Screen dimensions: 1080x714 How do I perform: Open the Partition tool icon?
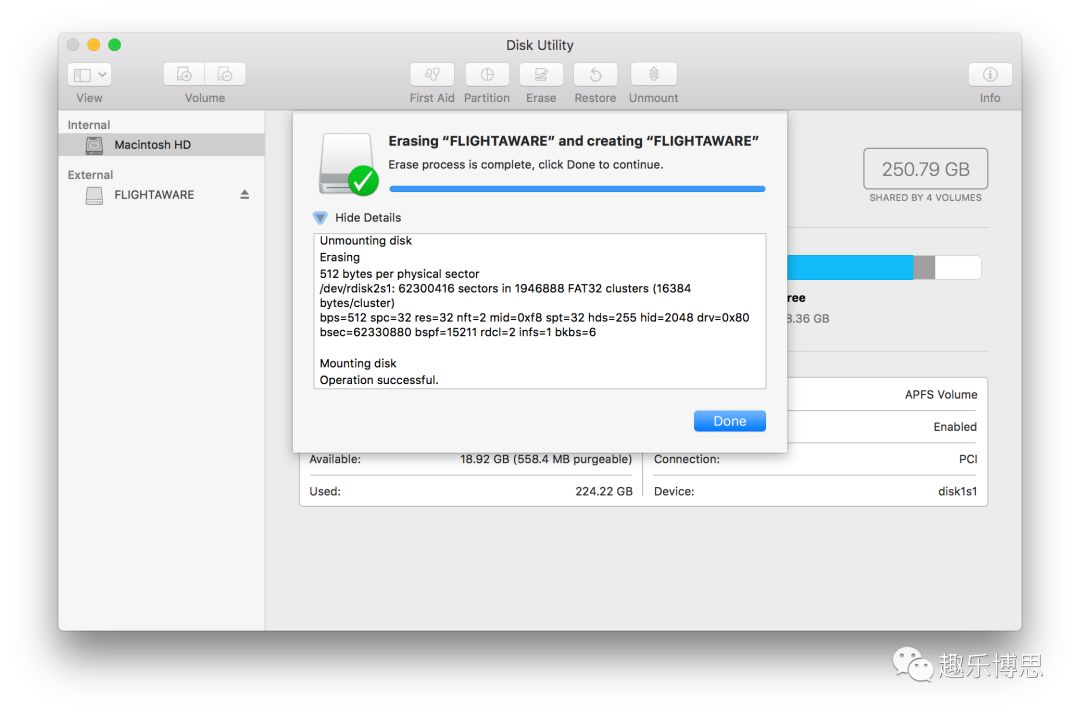click(x=487, y=74)
